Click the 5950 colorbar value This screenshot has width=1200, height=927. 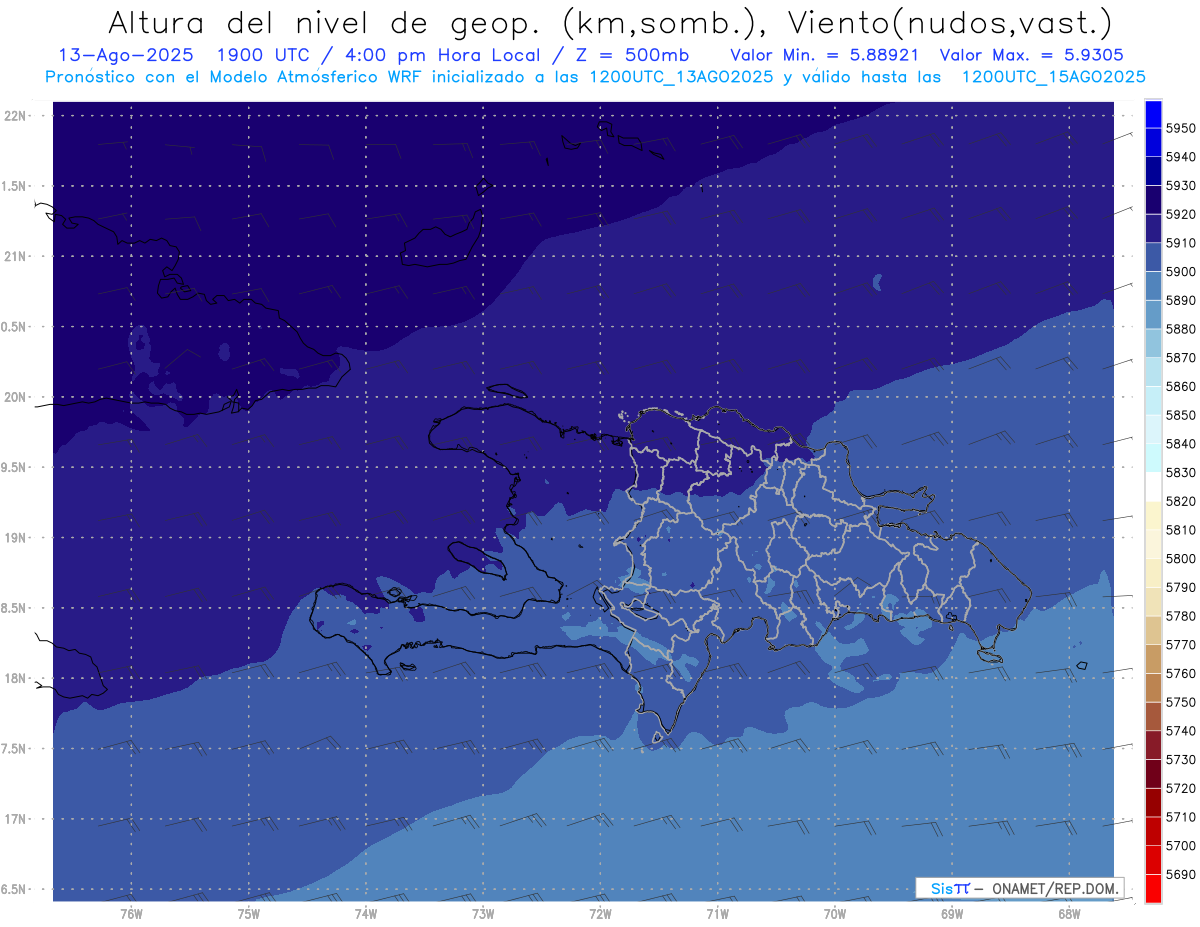1180,128
